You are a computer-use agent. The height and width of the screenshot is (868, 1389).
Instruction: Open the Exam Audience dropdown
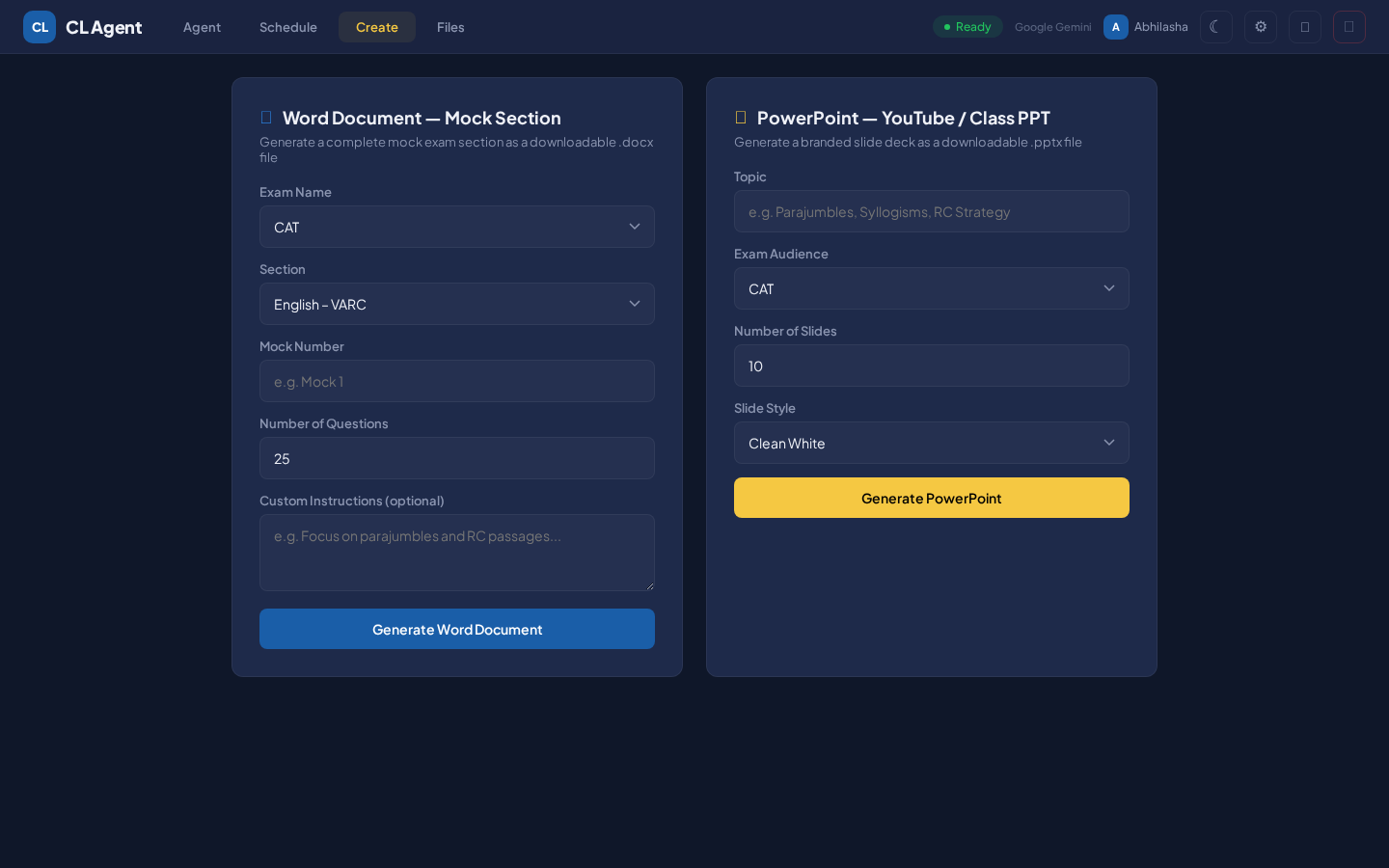coord(931,288)
